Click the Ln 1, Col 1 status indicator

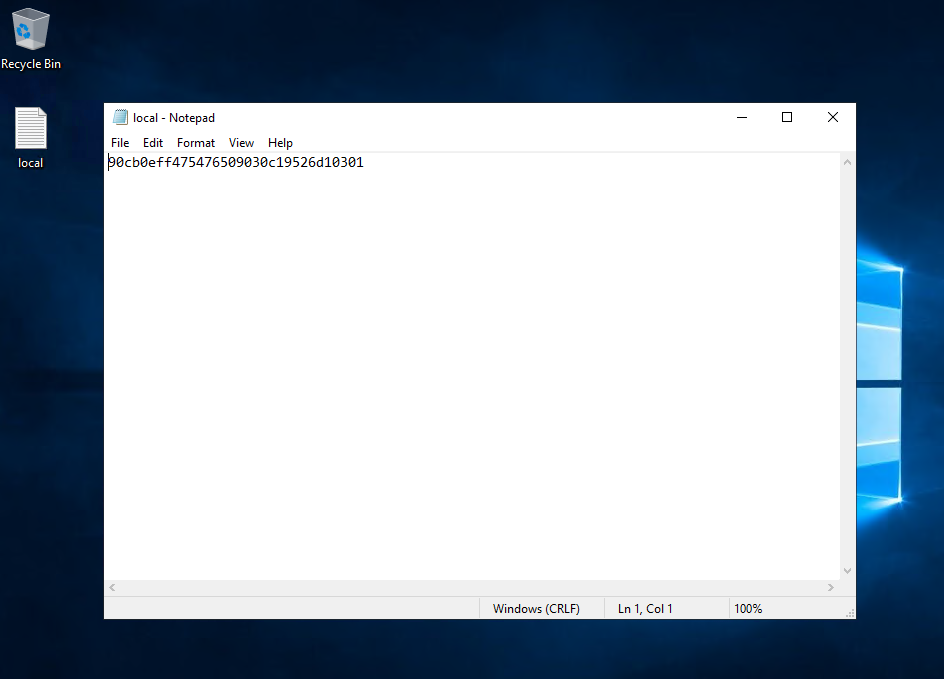(x=645, y=609)
